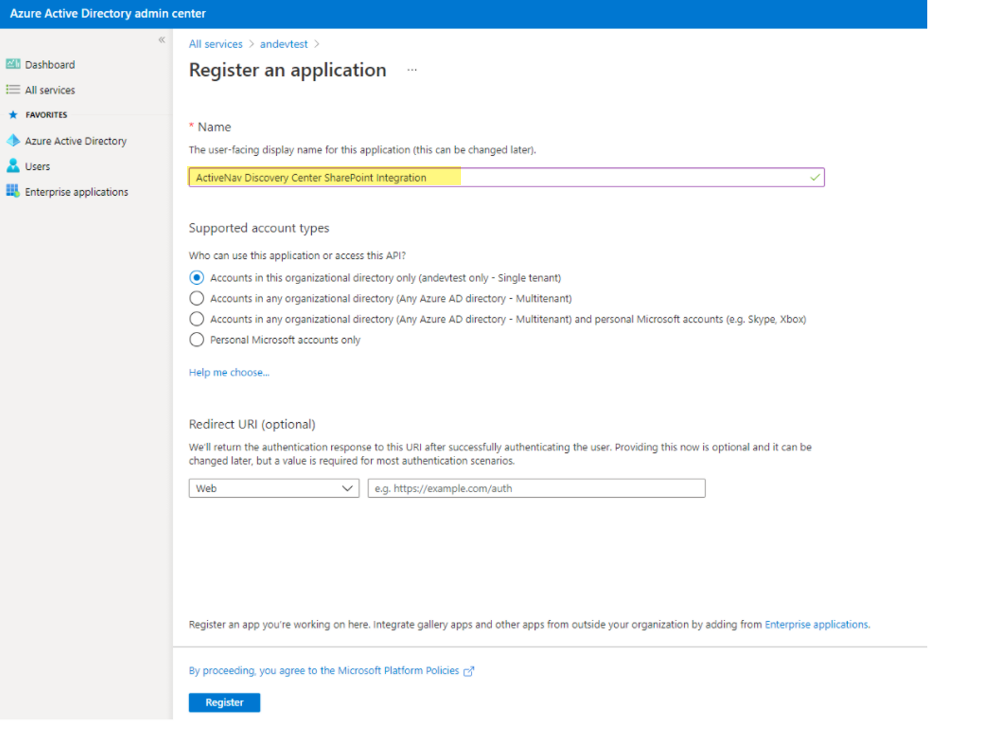Click the FAVORITES star icon
The image size is (995, 736).
click(12, 114)
